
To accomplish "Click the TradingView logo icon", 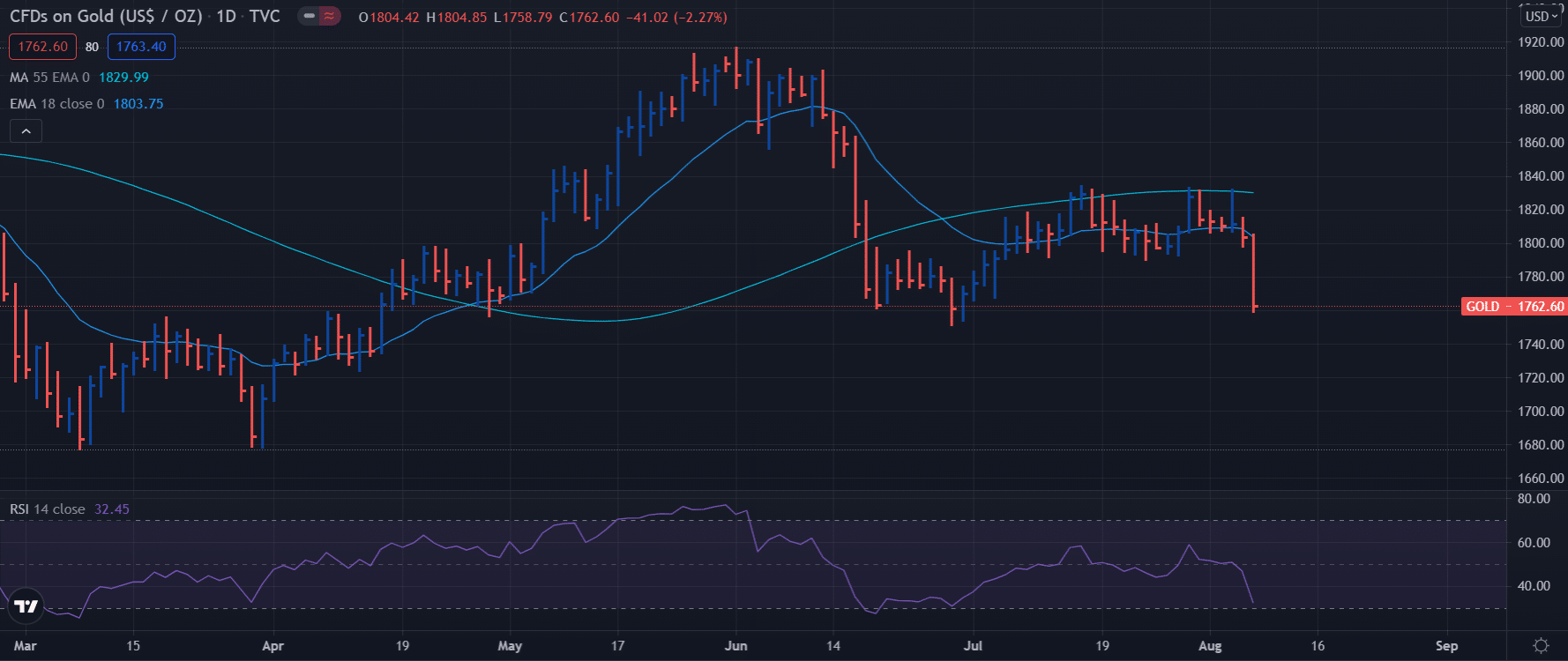I will pyautogui.click(x=26, y=606).
